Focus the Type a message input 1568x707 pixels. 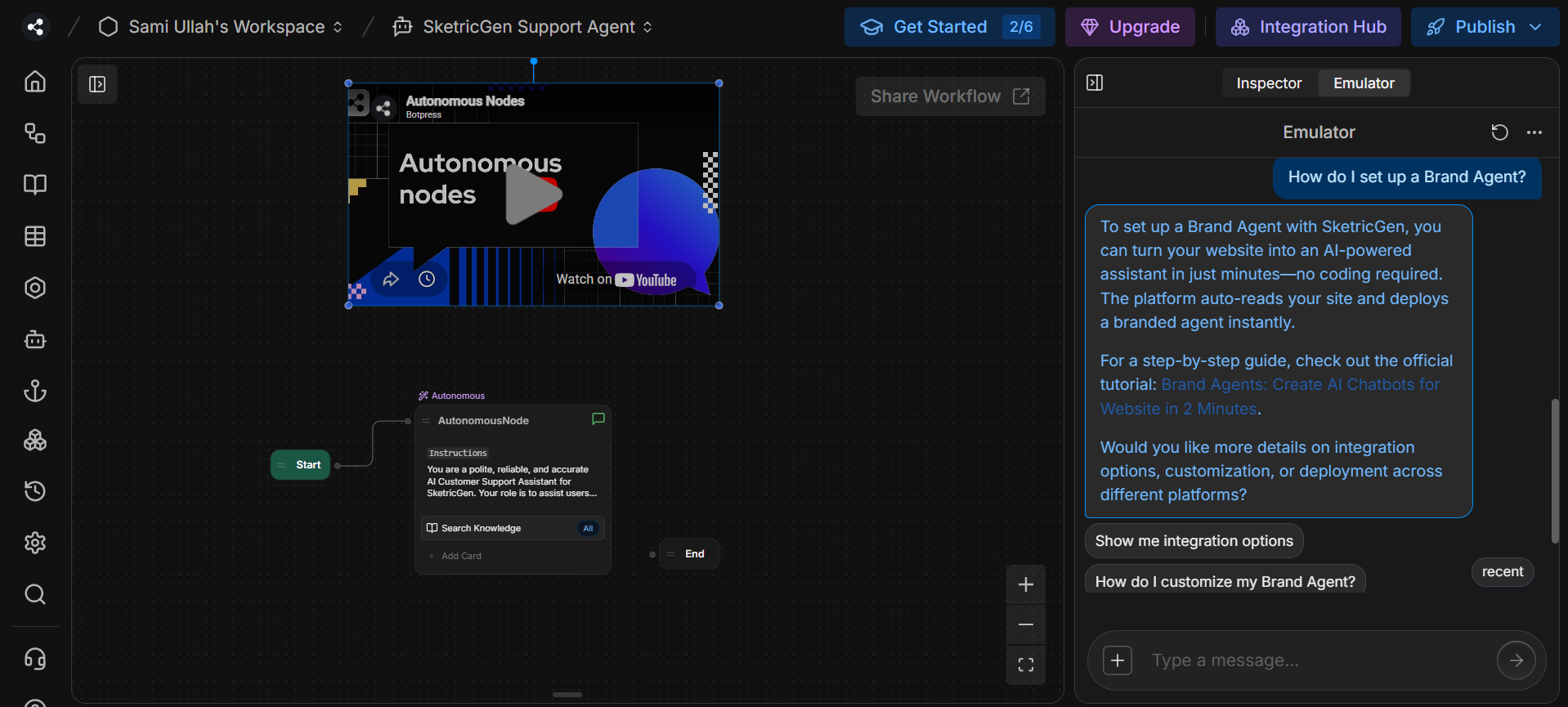coord(1316,660)
